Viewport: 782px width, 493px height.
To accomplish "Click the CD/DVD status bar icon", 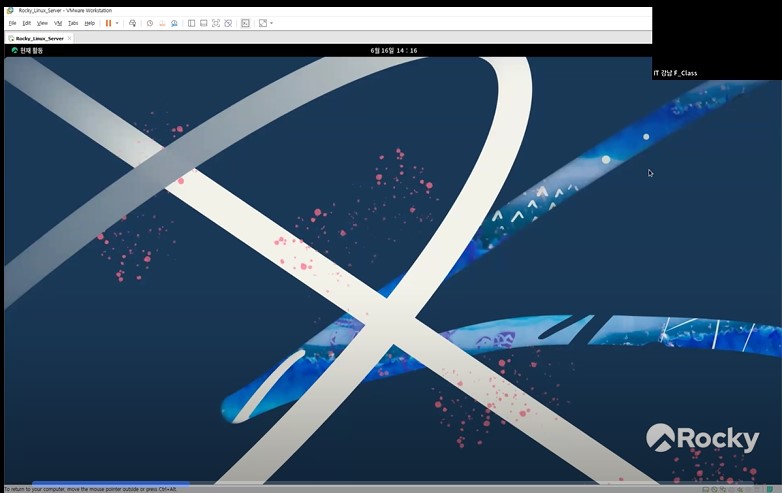I will click(x=714, y=490).
